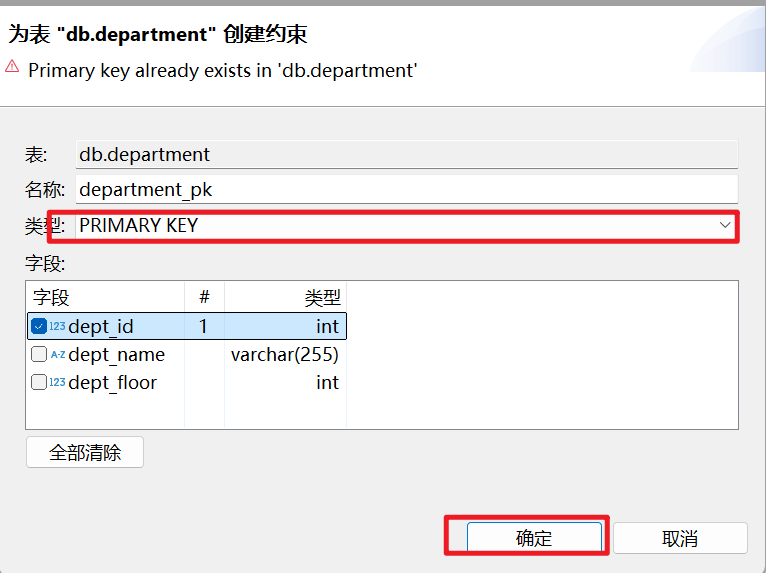The width and height of the screenshot is (766, 573).
Task: Open the PRIMARY KEY constraint type combo box
Action: [x=400, y=226]
